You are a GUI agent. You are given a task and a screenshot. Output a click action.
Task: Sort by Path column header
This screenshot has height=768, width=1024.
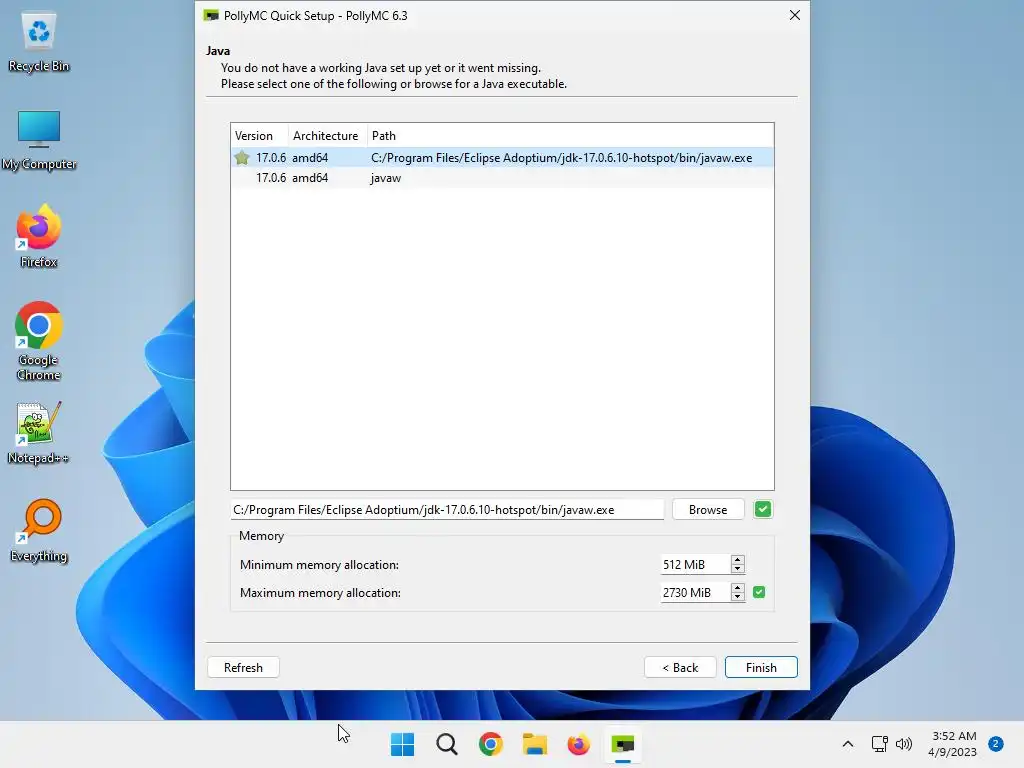click(570, 136)
